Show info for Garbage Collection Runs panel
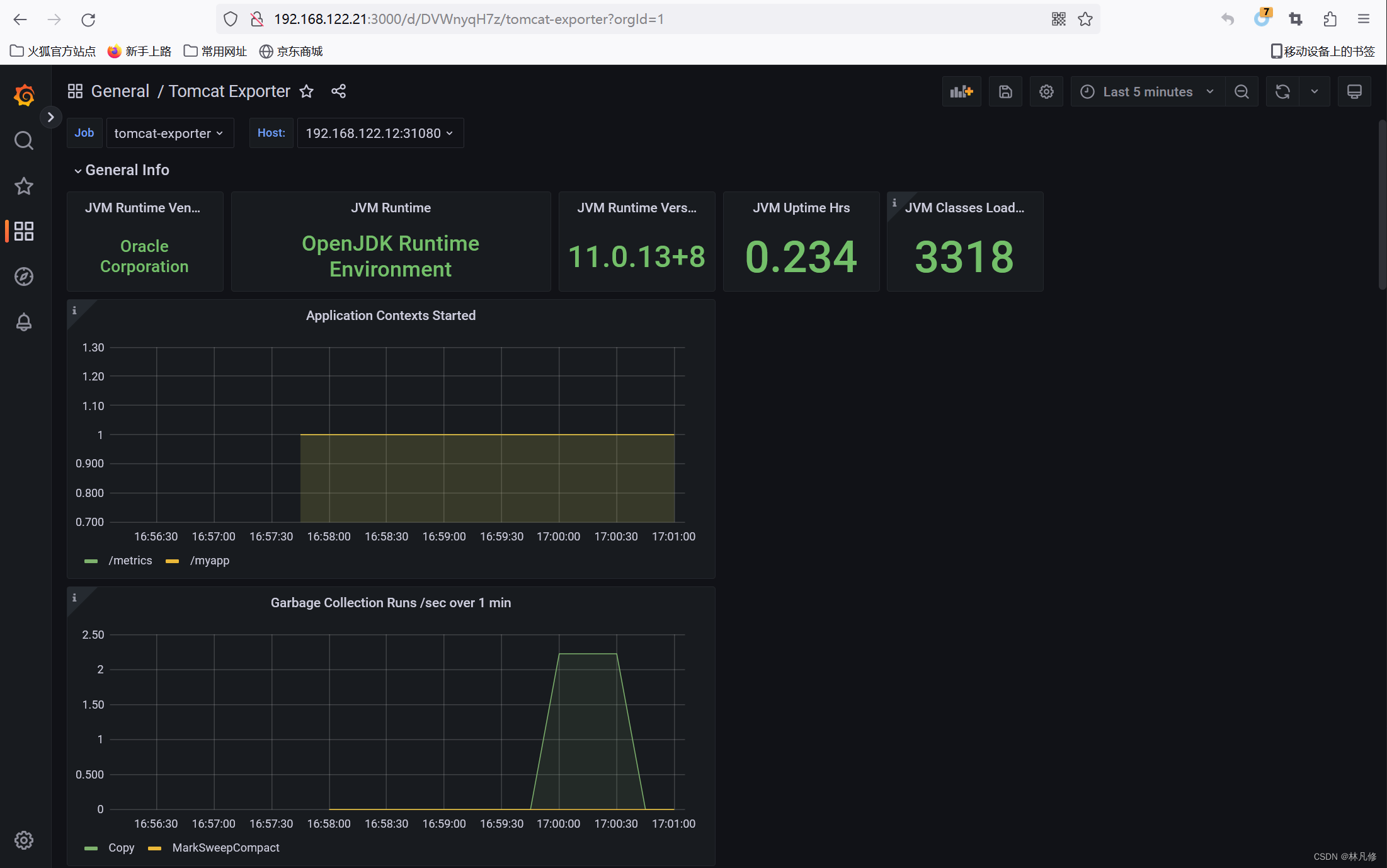The height and width of the screenshot is (868, 1387). [74, 597]
